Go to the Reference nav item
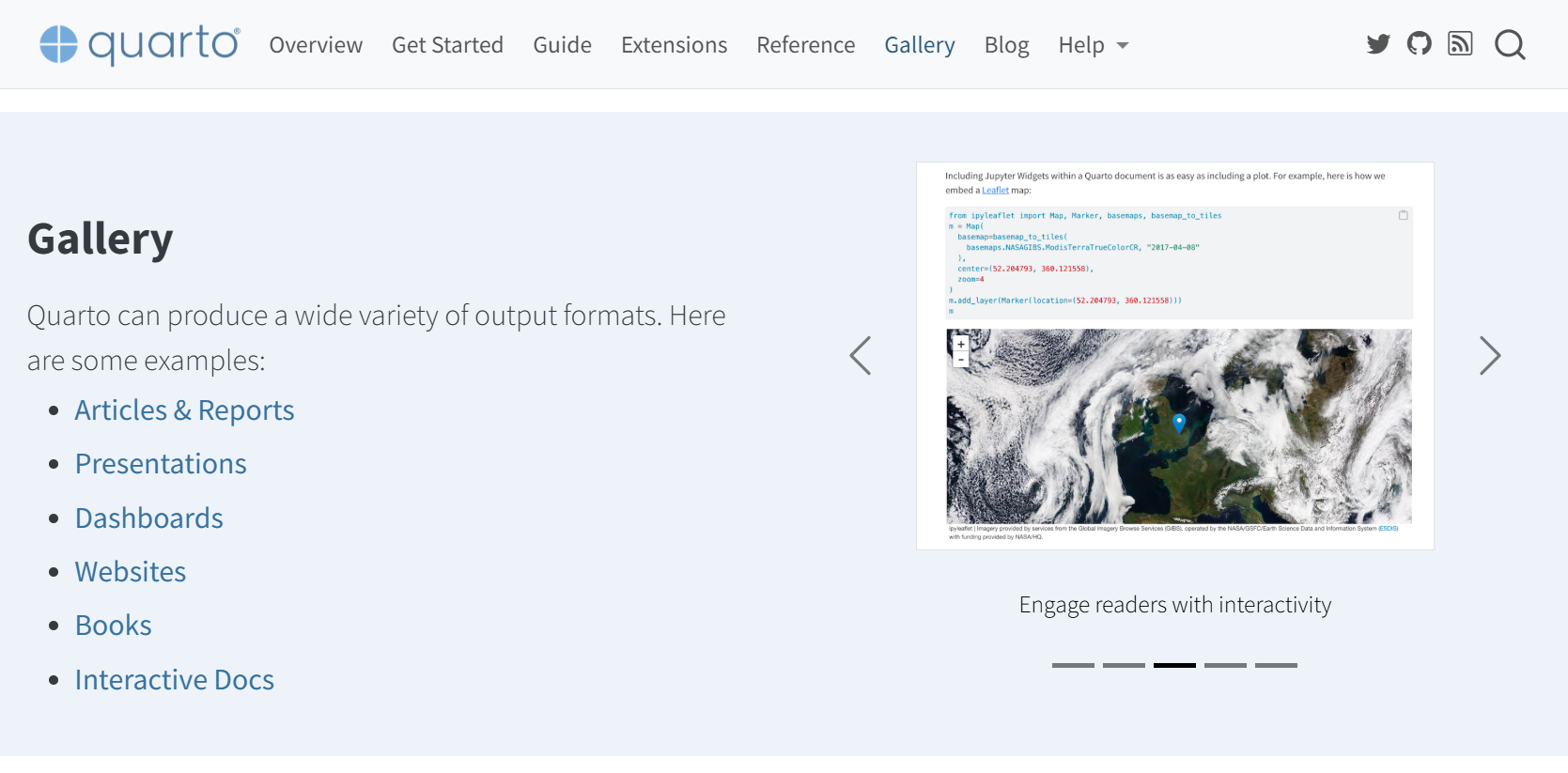Screen dimensions: 1568x773 point(805,45)
